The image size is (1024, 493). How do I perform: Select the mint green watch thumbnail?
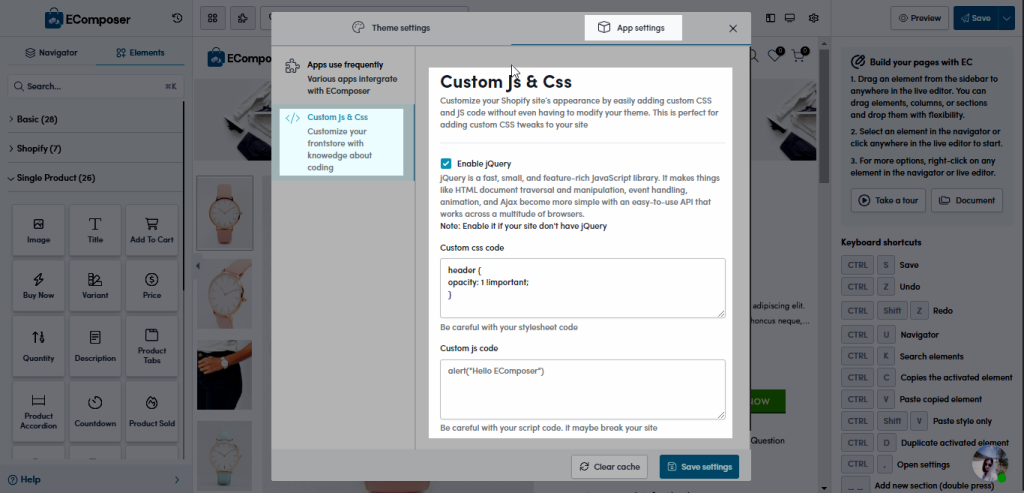click(225, 456)
